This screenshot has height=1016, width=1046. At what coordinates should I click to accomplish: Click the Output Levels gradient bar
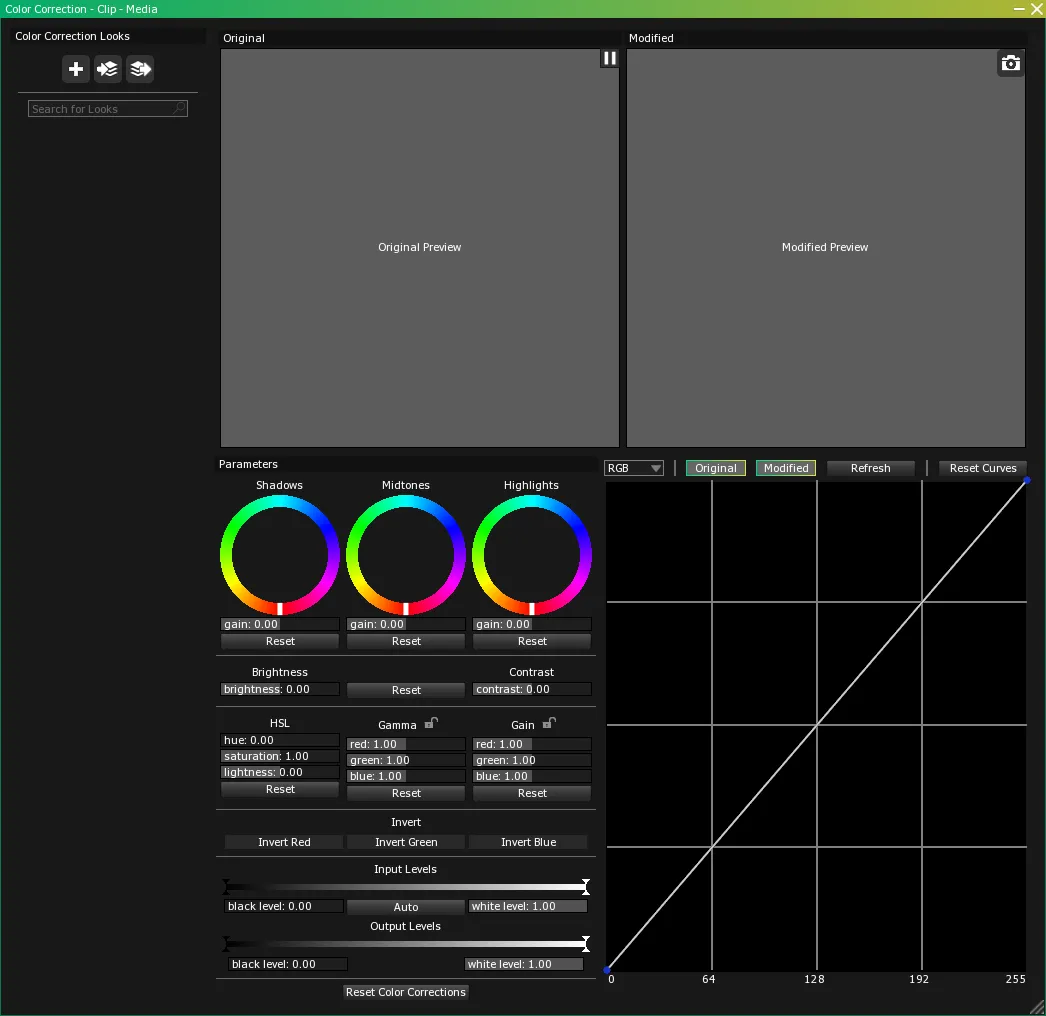406,944
